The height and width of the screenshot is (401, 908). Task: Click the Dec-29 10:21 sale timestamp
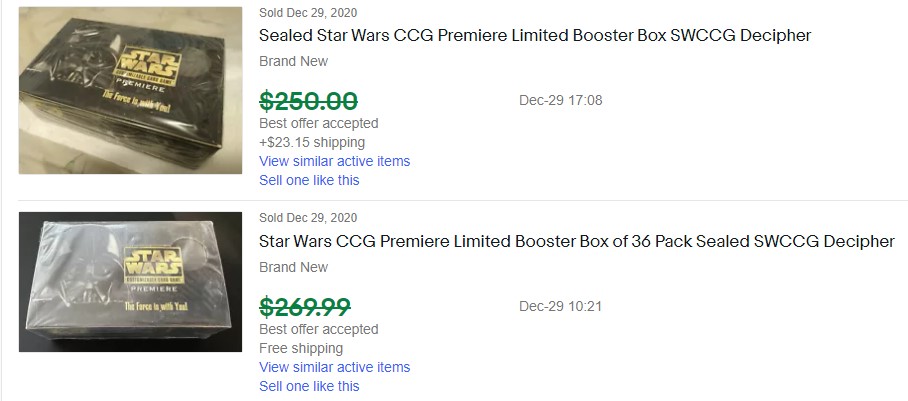[560, 306]
